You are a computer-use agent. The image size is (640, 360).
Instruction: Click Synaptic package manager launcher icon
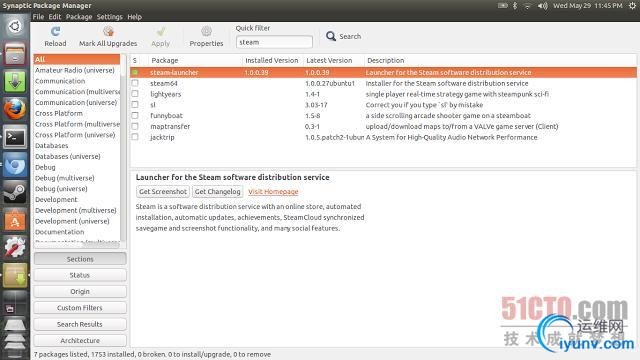(x=15, y=275)
